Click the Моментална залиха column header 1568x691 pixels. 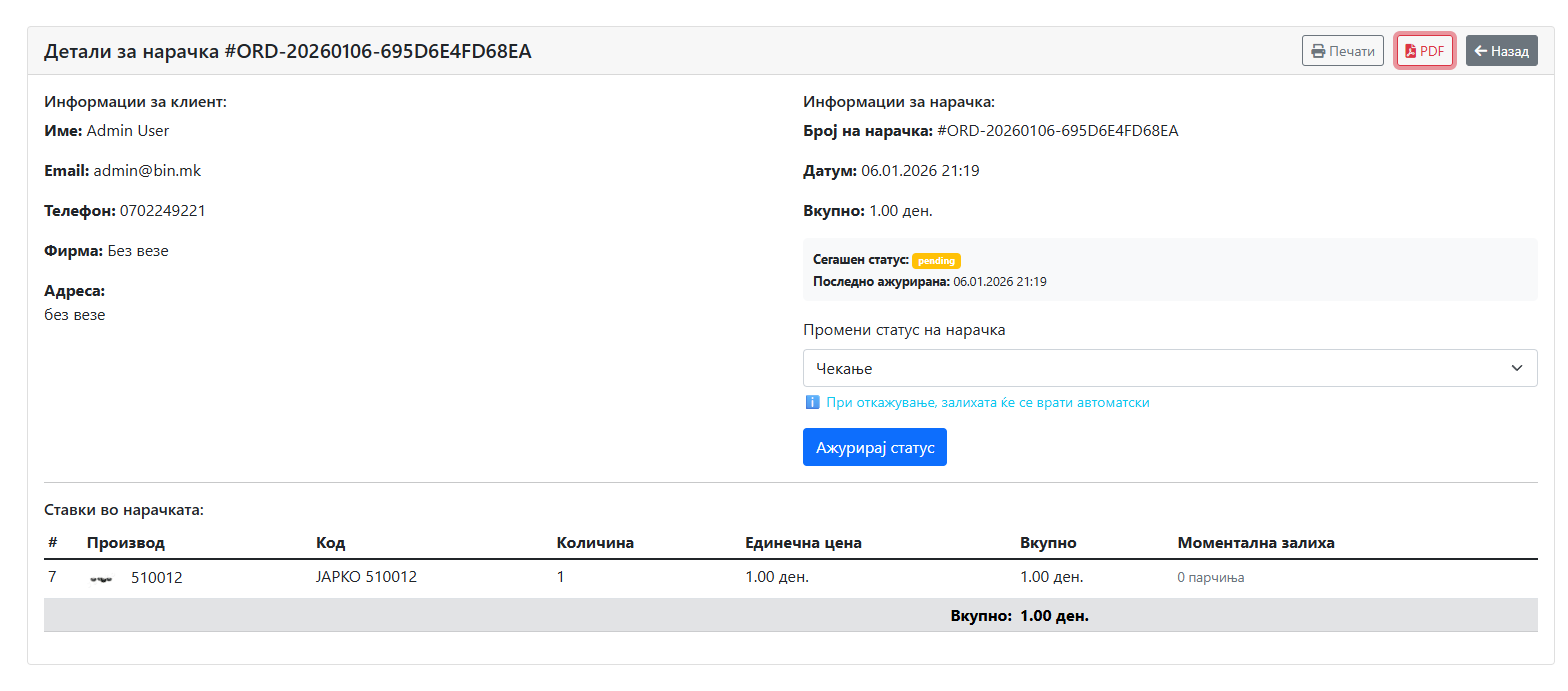pos(1256,543)
